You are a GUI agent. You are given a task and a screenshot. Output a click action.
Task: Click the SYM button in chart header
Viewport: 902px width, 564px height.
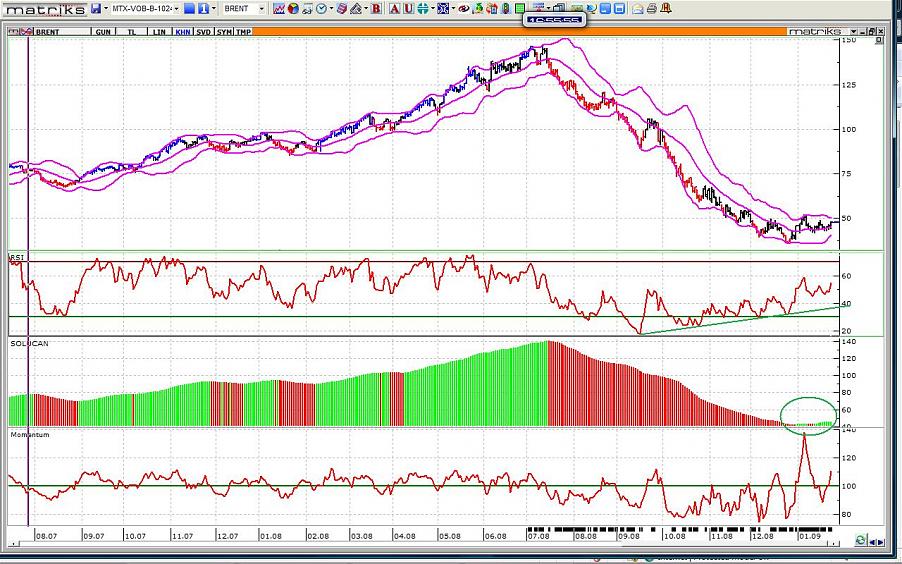click(x=224, y=32)
